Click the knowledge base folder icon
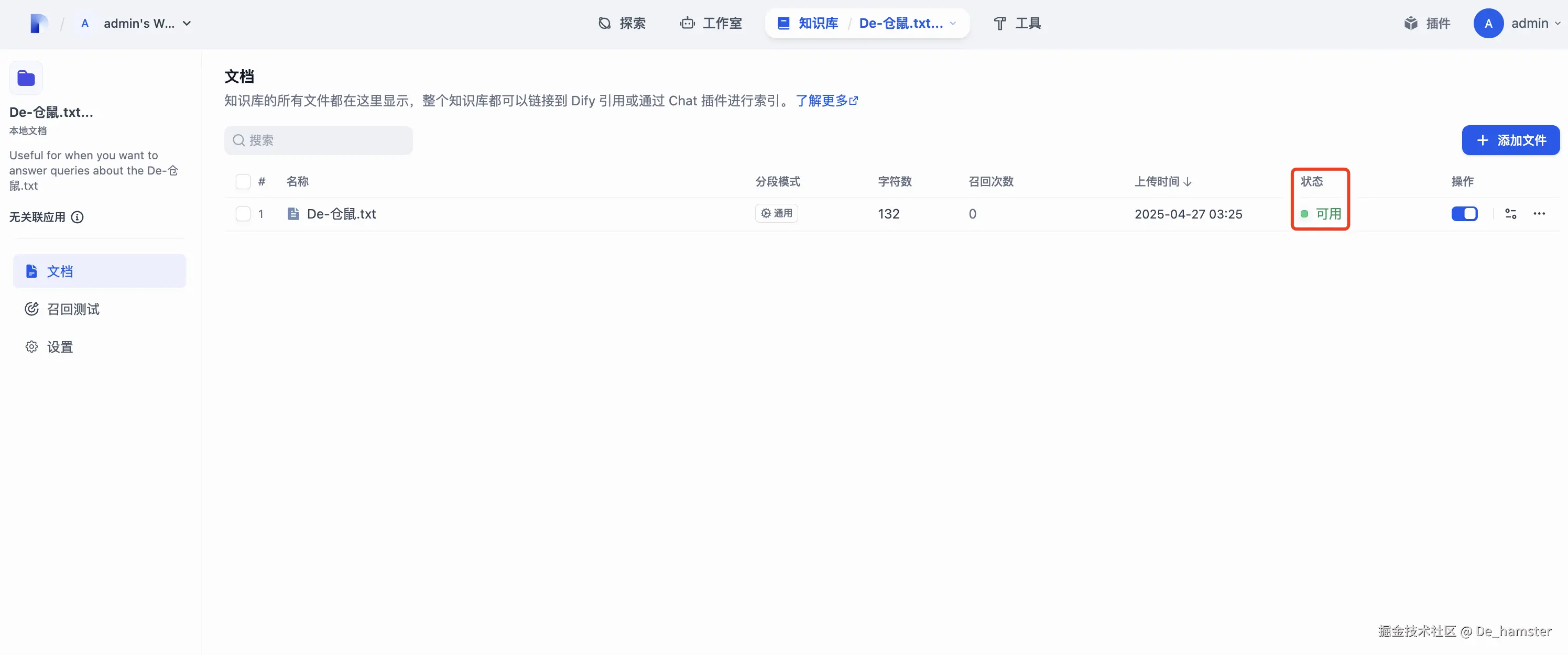The width and height of the screenshot is (1568, 655). point(26,78)
